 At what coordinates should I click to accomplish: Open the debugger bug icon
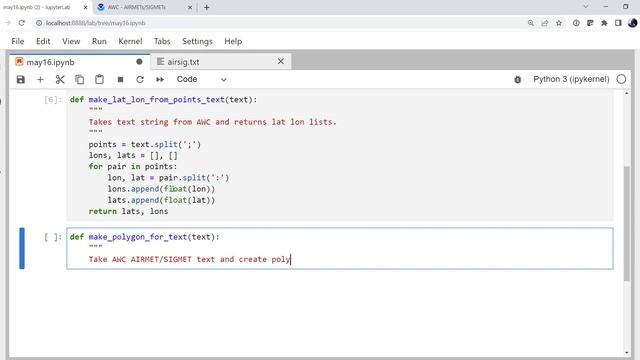pyautogui.click(x=518, y=80)
